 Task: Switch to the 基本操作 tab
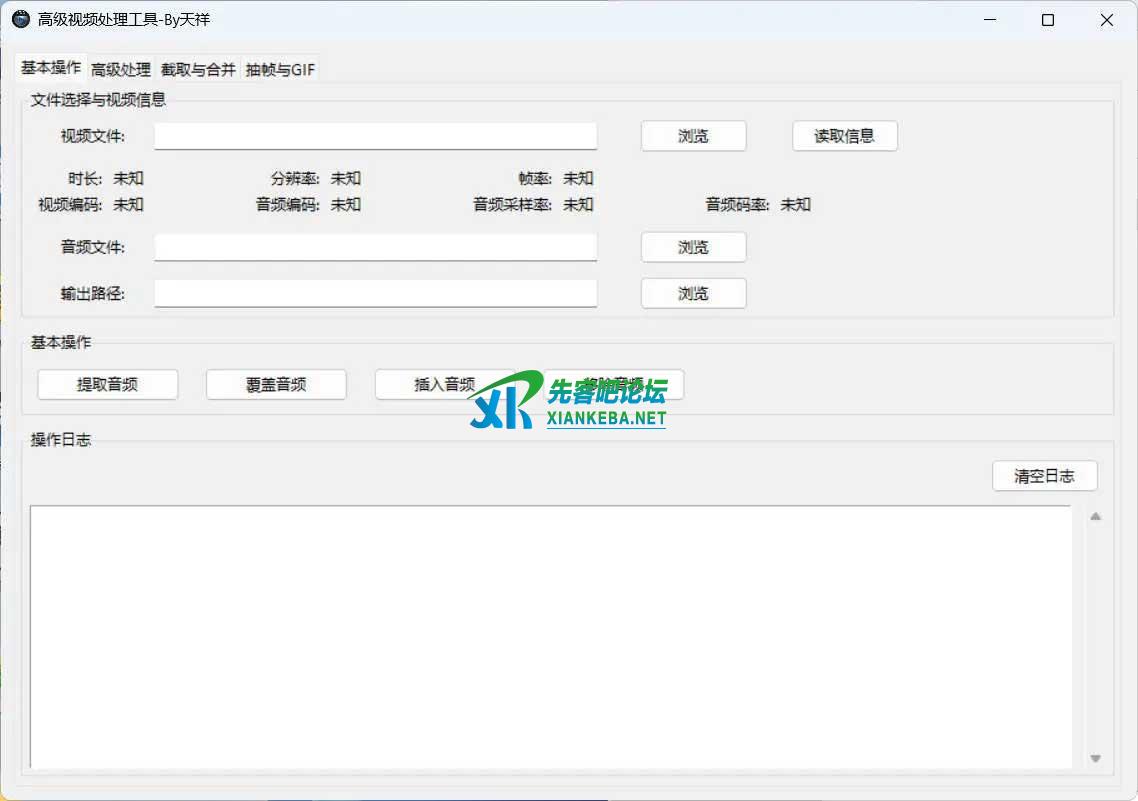point(51,68)
